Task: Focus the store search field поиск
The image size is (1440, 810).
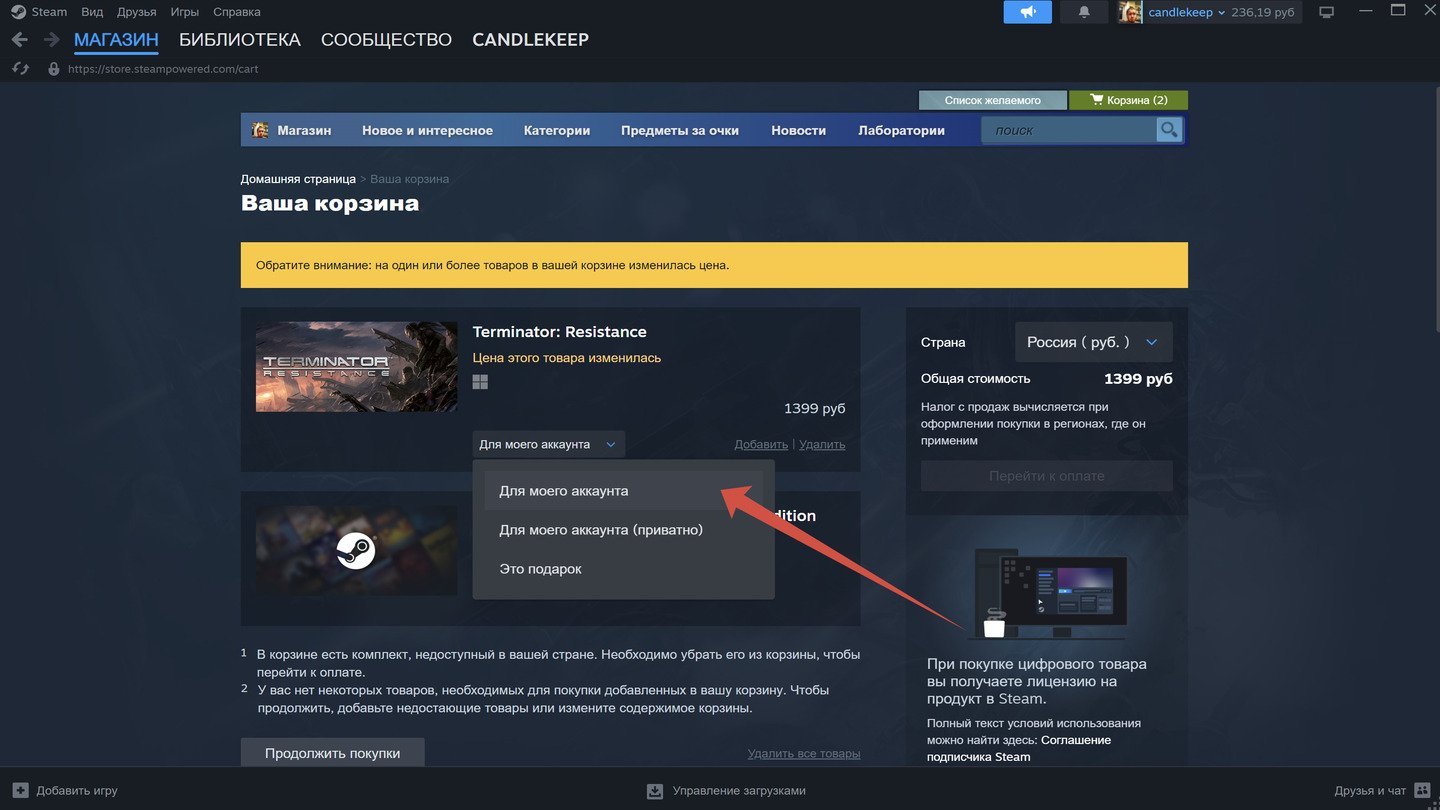Action: pyautogui.click(x=1068, y=130)
